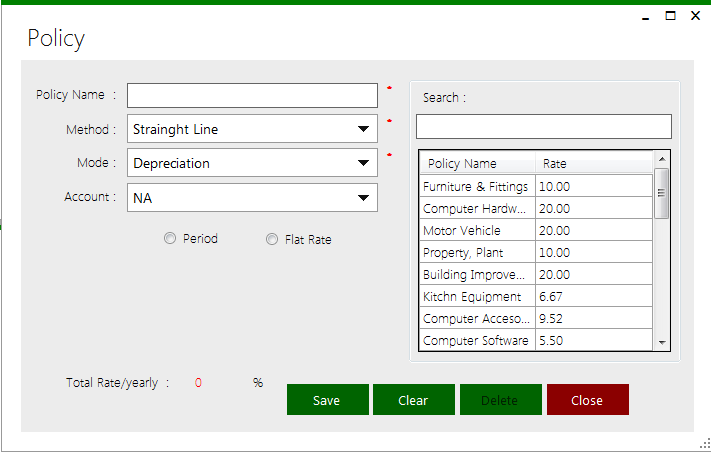711x452 pixels.
Task: Choose the Kitchn Equipment row
Action: coord(477,296)
